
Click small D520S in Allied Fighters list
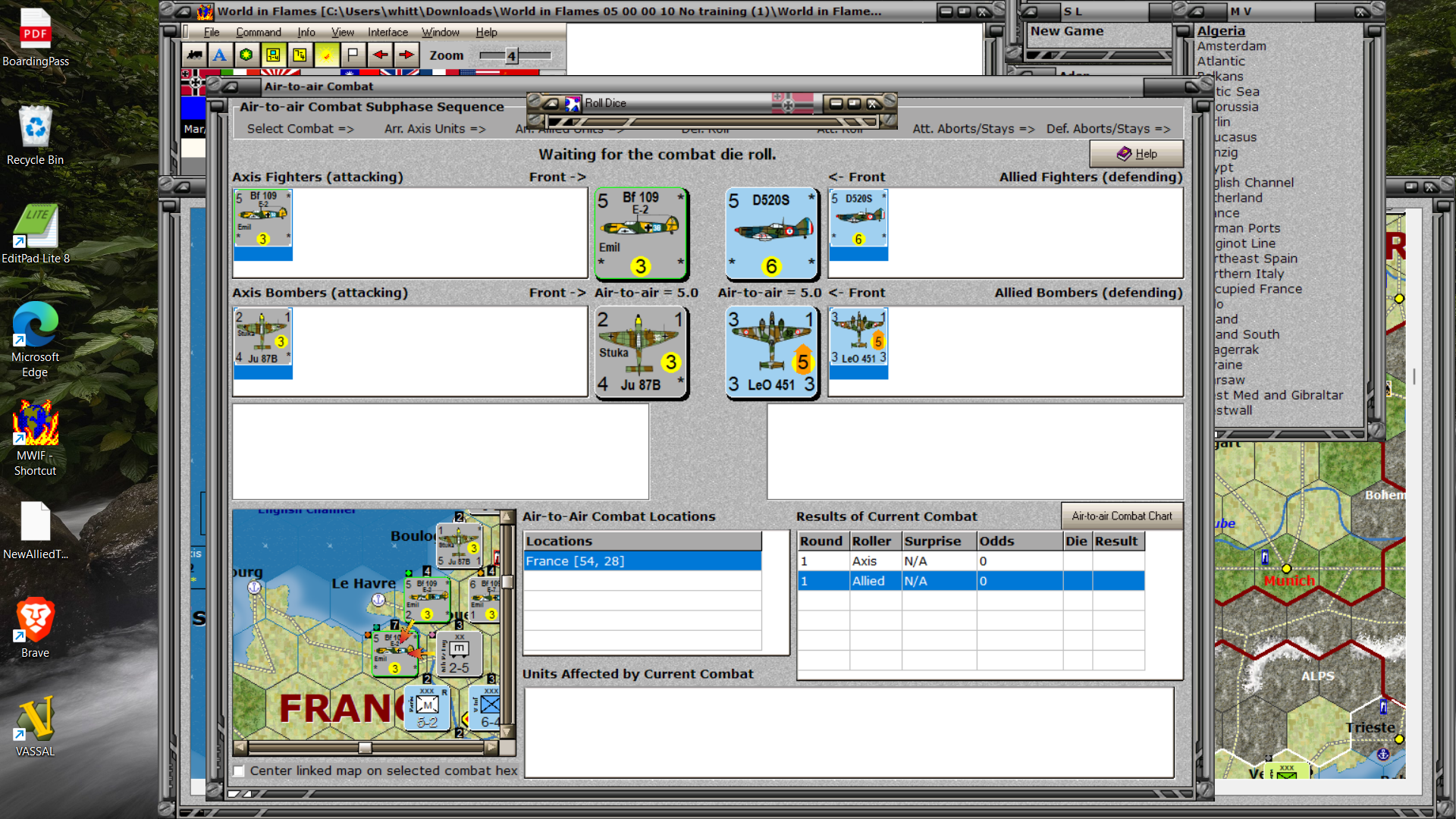[858, 224]
